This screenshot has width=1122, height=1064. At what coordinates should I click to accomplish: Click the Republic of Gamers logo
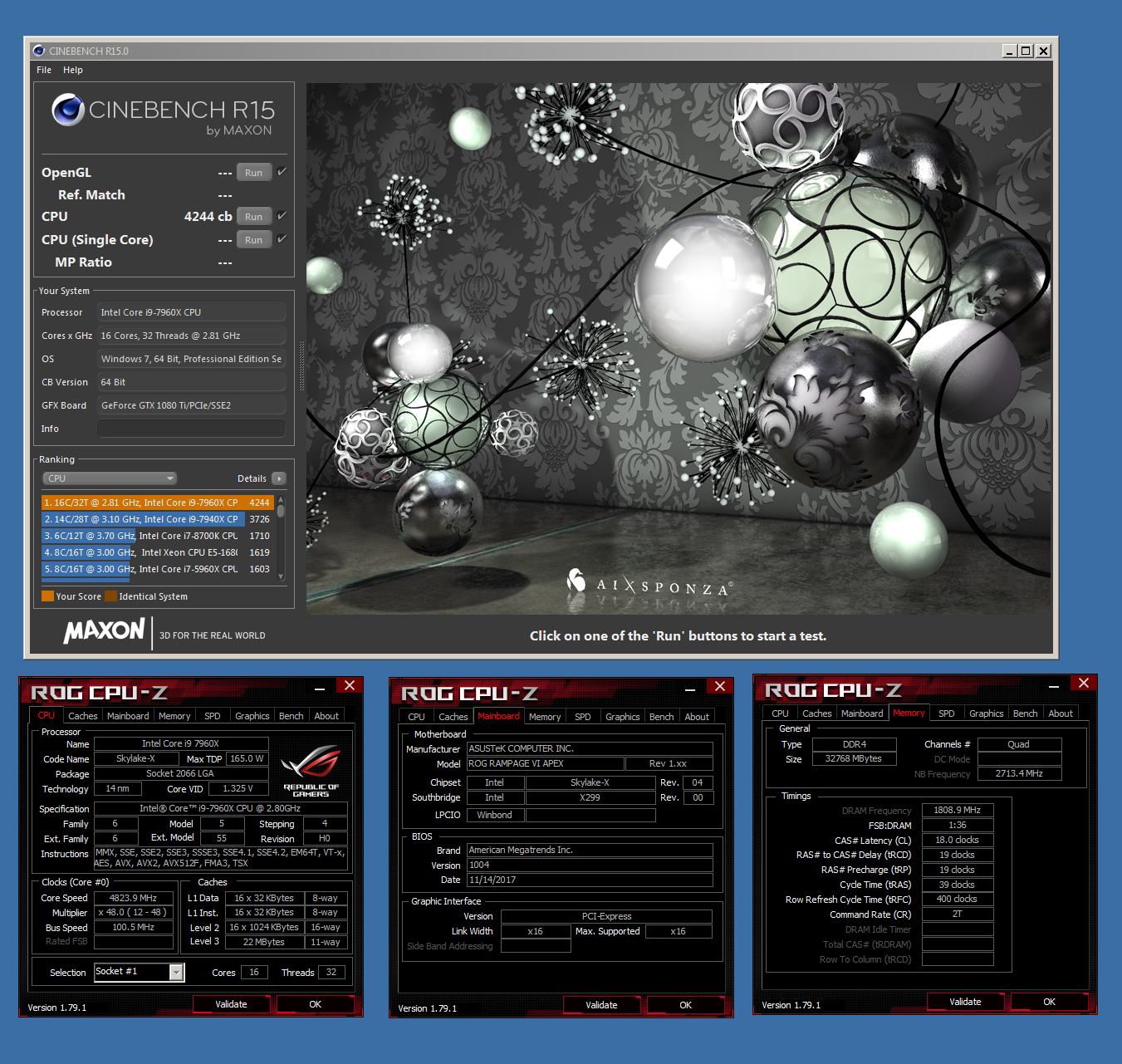point(311,772)
